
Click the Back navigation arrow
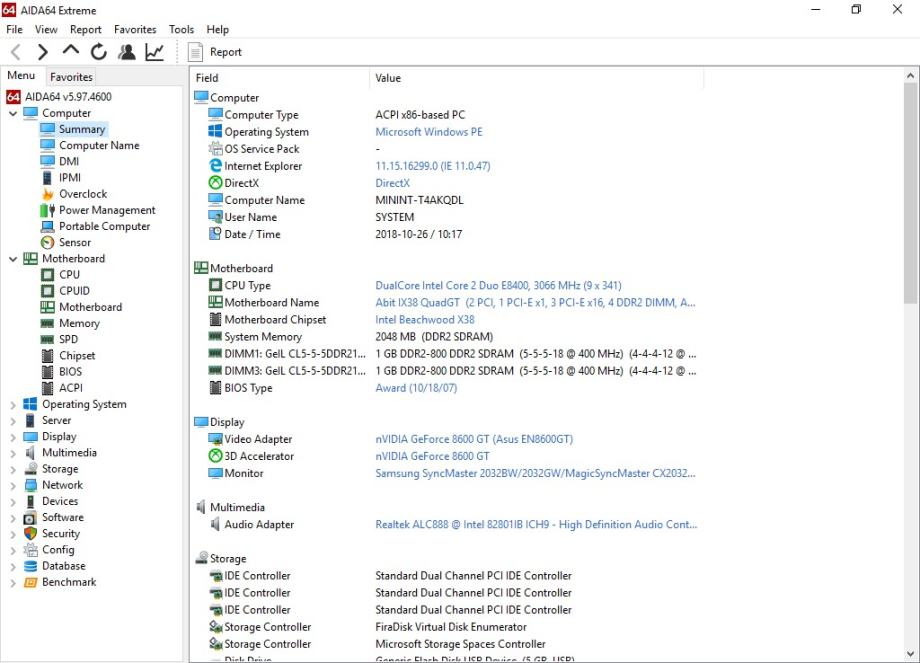point(16,52)
